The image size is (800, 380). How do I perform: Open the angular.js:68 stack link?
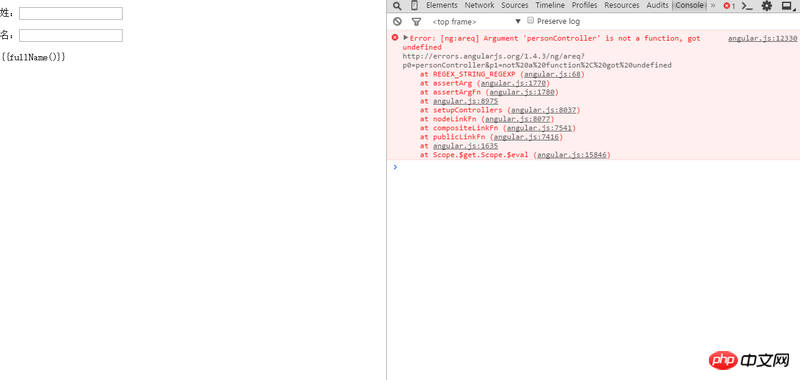click(552, 74)
